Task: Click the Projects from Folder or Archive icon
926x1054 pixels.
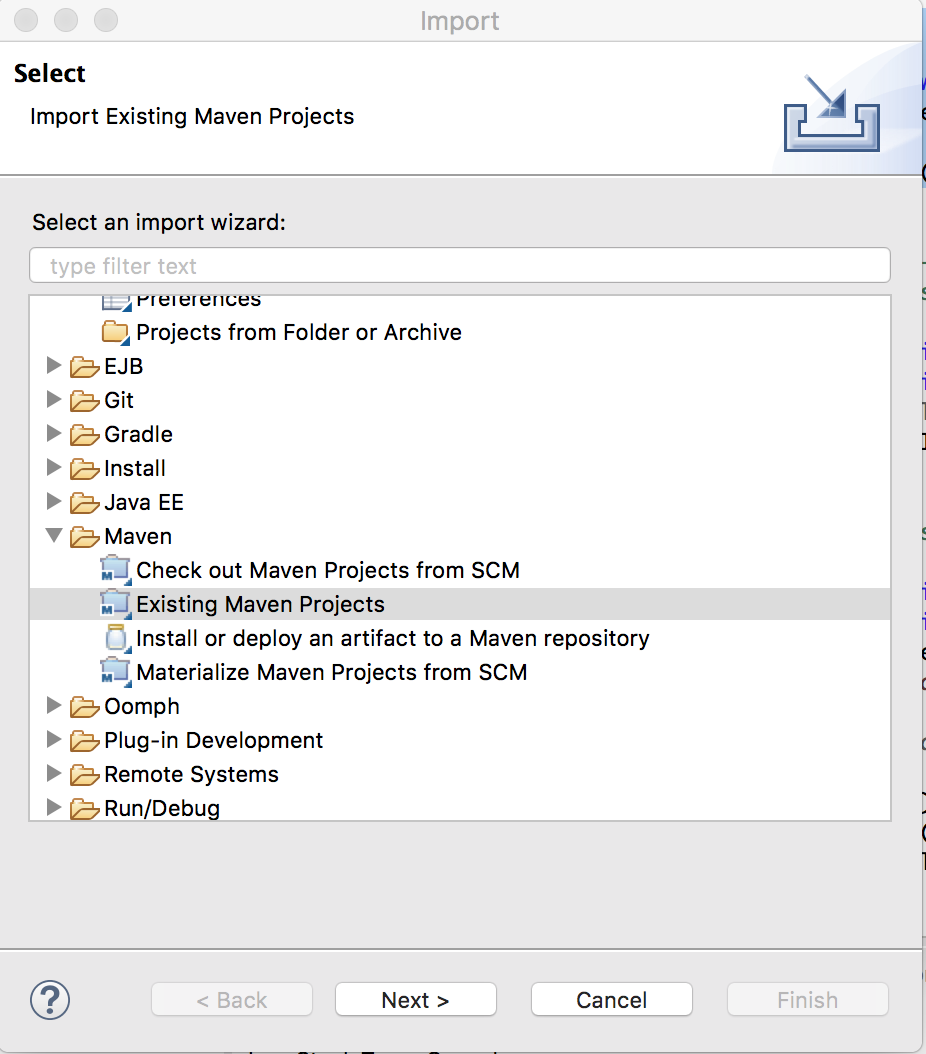Action: 116,332
